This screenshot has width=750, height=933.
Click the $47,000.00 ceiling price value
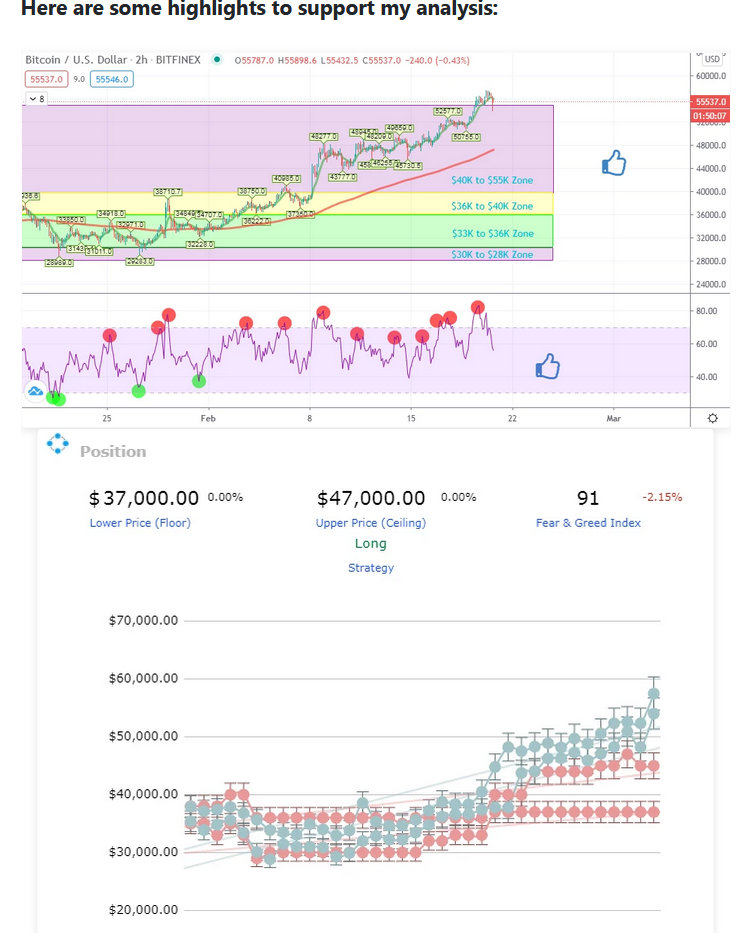click(371, 498)
